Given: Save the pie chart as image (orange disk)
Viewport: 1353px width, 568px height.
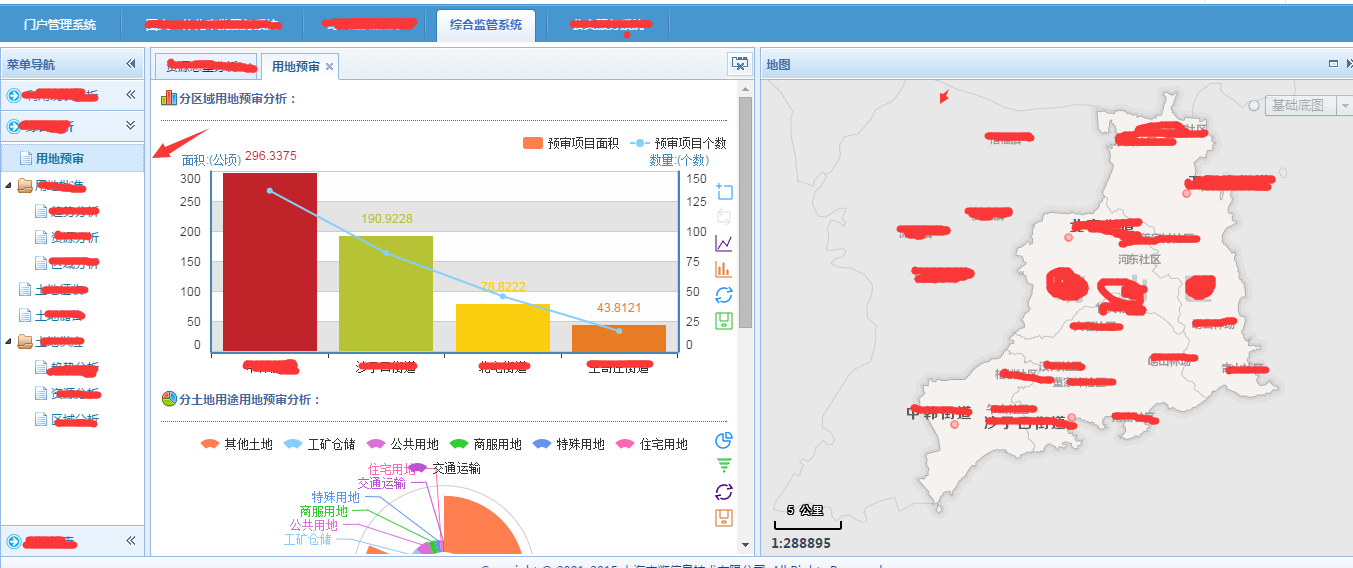Looking at the screenshot, I should (x=725, y=518).
